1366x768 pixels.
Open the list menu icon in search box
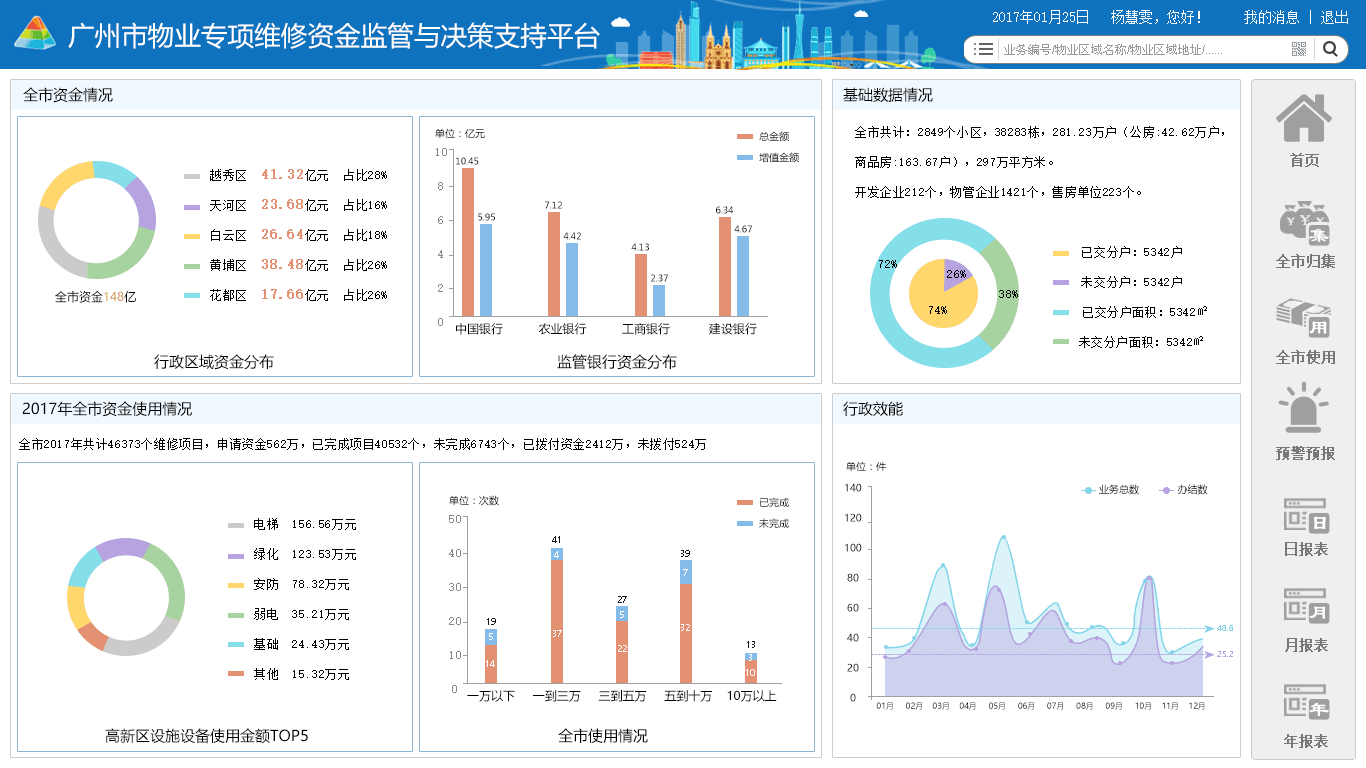[984, 49]
